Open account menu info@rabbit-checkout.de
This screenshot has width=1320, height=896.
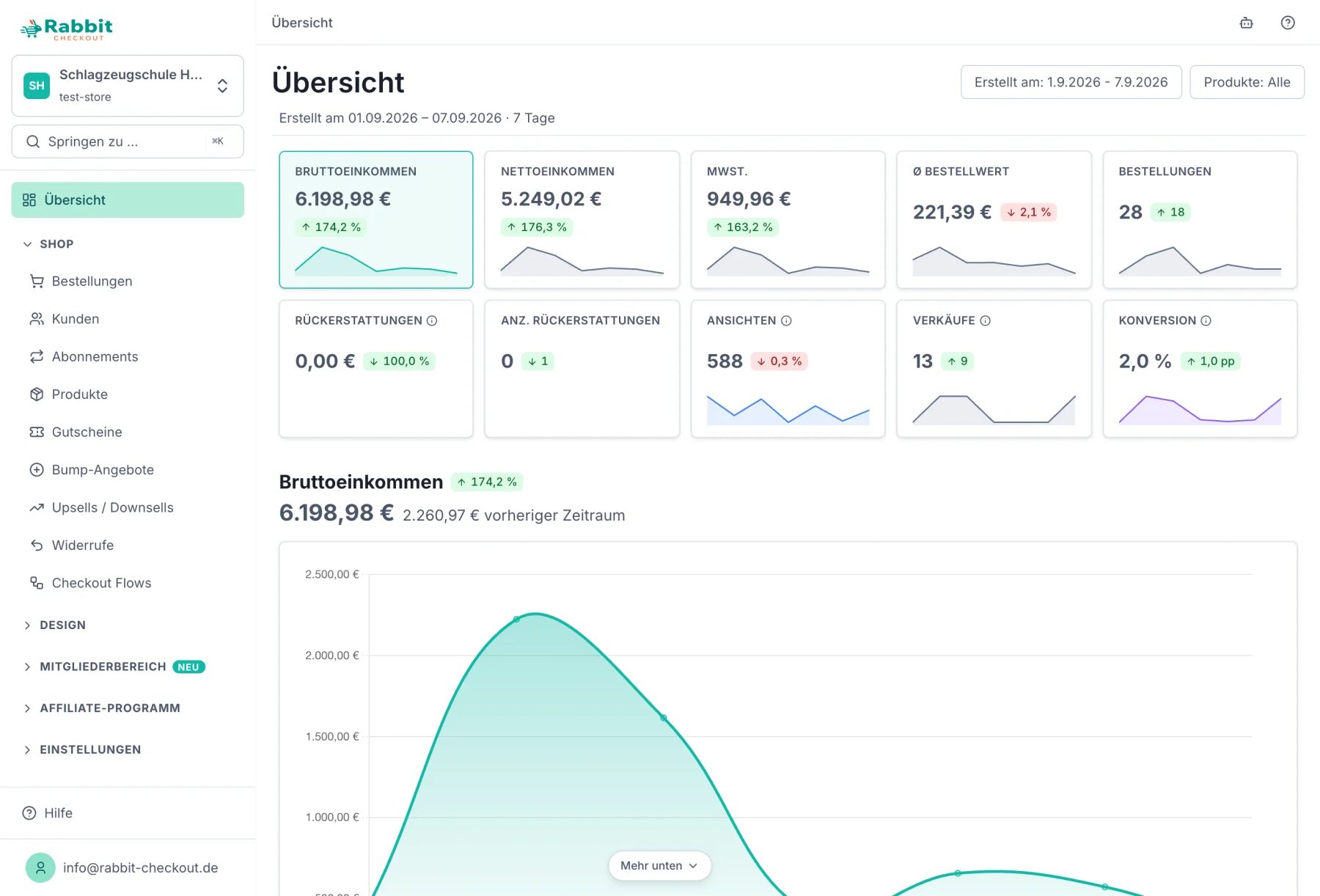tap(128, 868)
